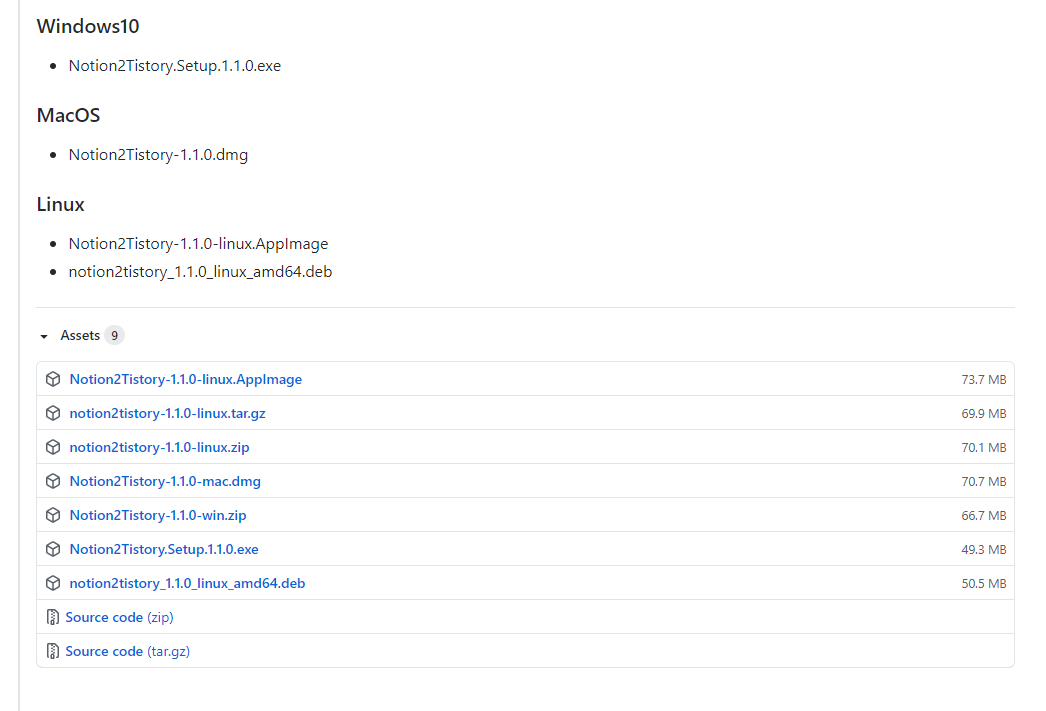Click the 66.7 MB file size
Viewport: 1046px width, 711px height.
pyautogui.click(x=983, y=516)
